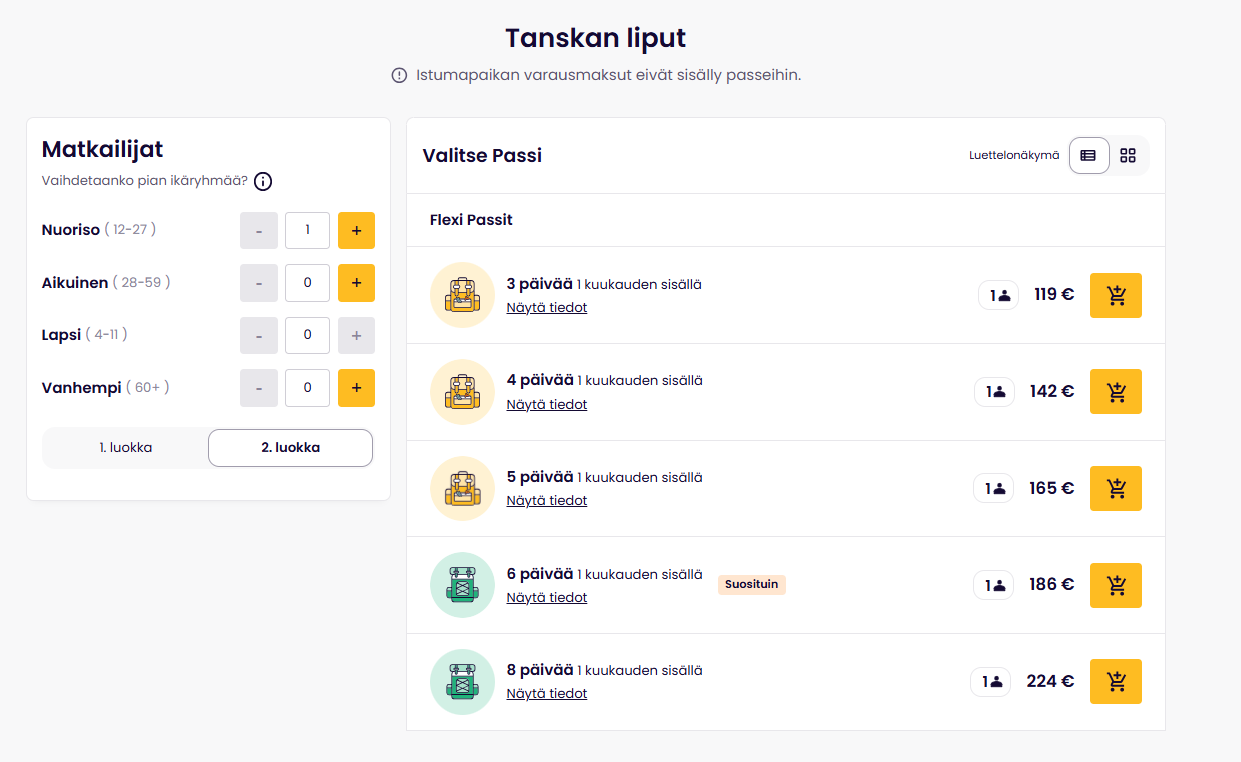The image size is (1241, 762).
Task: Show details for 3 päivää pass
Action: point(546,308)
